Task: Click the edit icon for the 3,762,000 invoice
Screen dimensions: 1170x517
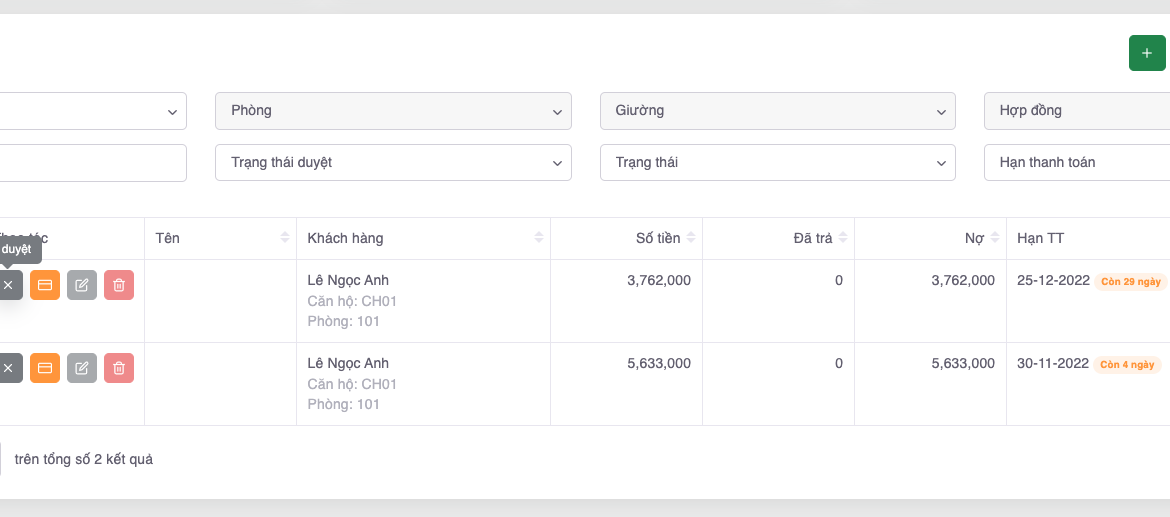Action: pos(82,285)
